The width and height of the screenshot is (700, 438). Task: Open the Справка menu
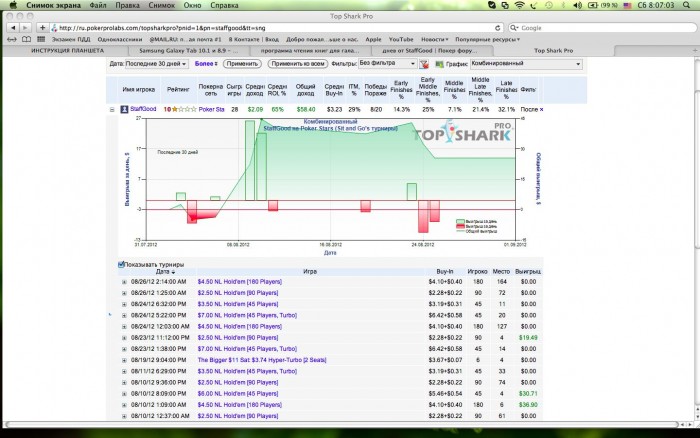pos(224,5)
